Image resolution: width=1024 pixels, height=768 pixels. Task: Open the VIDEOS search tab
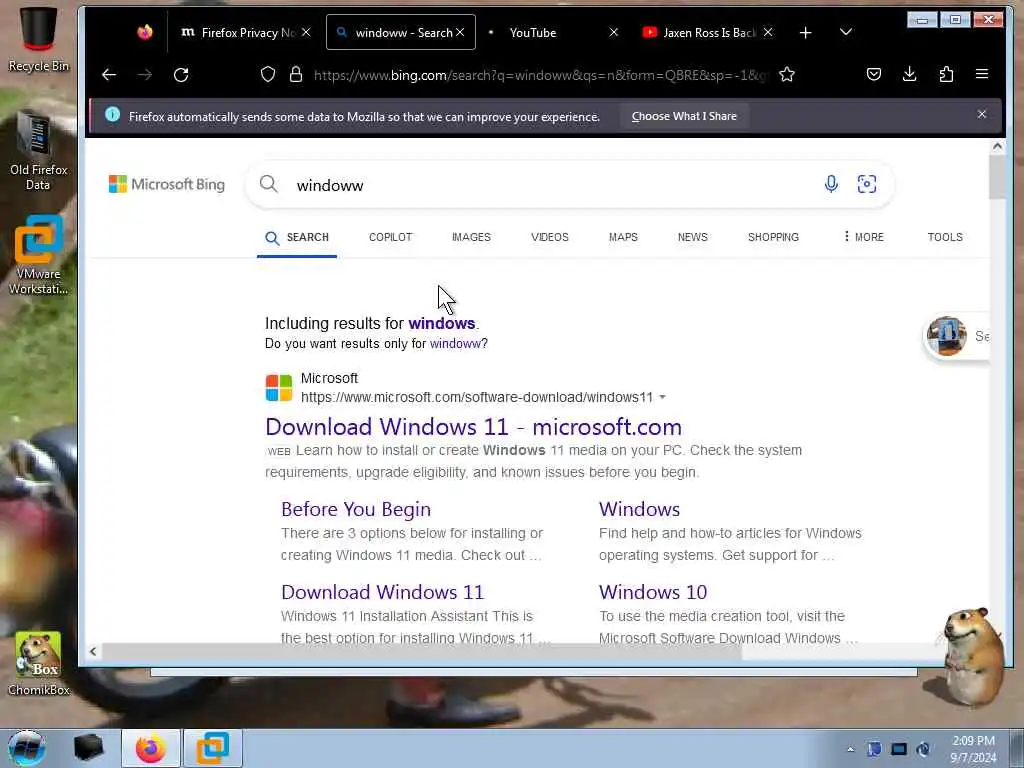tap(549, 237)
